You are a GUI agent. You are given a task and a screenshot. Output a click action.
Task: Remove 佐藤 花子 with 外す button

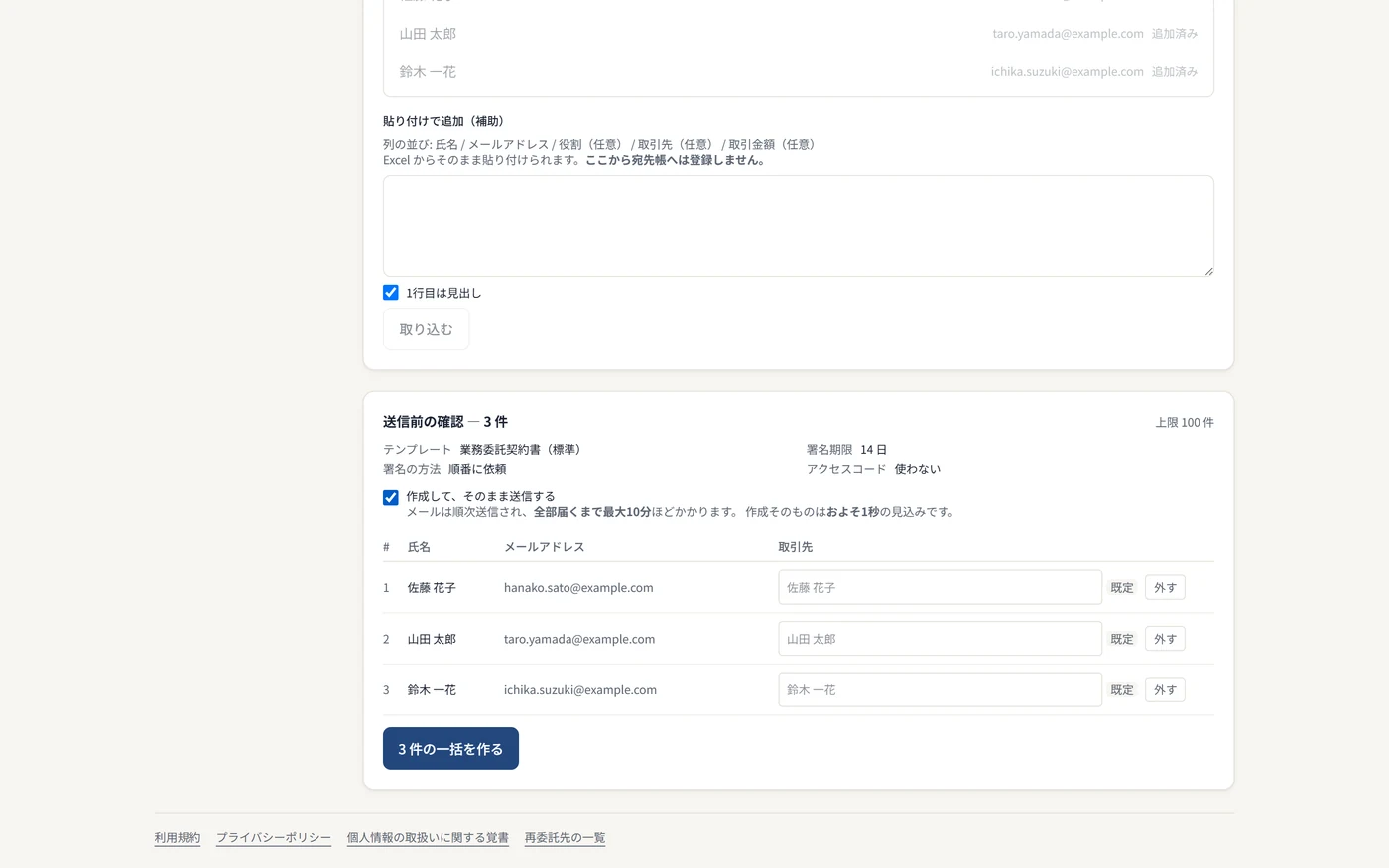(x=1165, y=588)
